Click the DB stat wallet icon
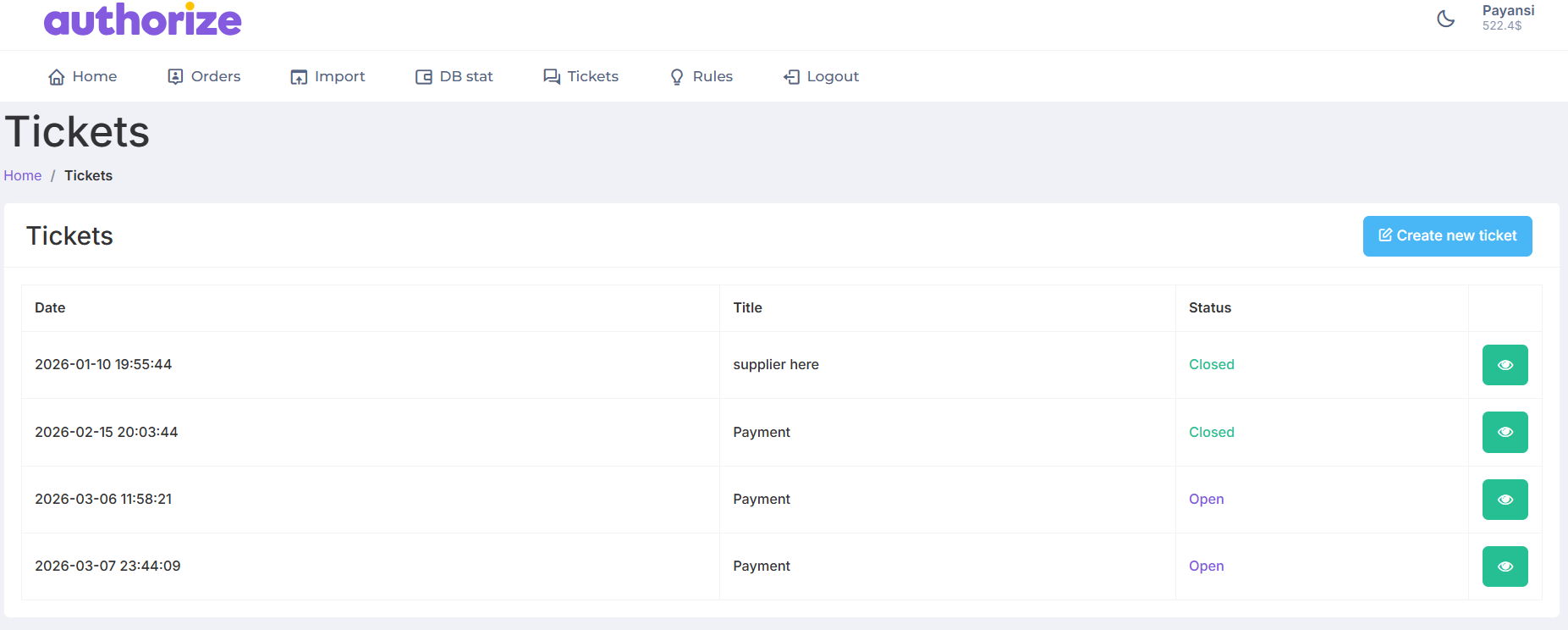Screen dimensions: 1568x630 pos(424,77)
